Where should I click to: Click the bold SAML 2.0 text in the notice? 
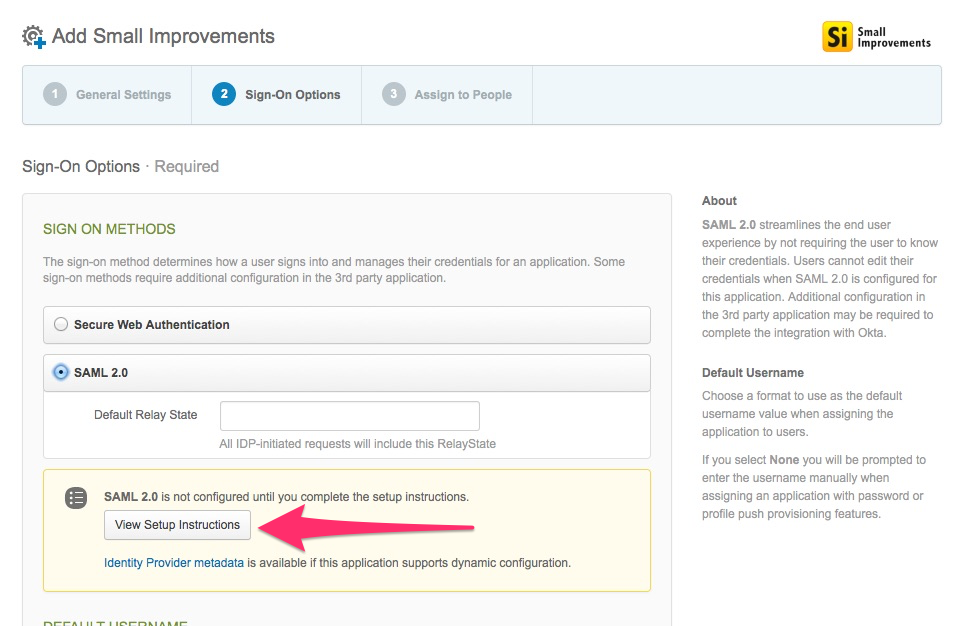point(131,497)
